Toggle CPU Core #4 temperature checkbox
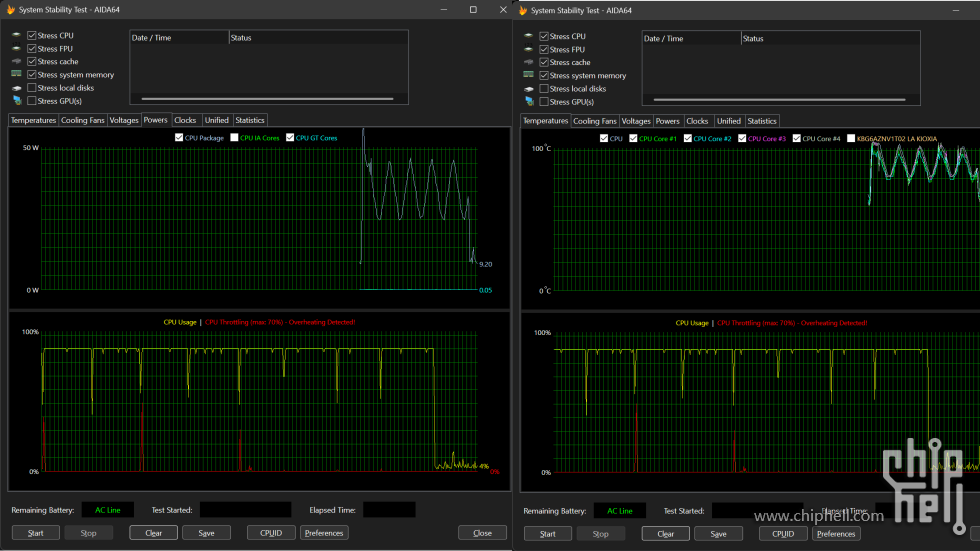This screenshot has height=551, width=980. [x=796, y=138]
